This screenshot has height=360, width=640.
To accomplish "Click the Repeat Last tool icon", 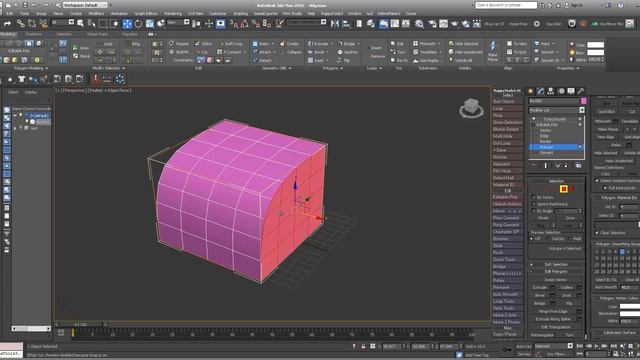I will (x=179, y=43).
